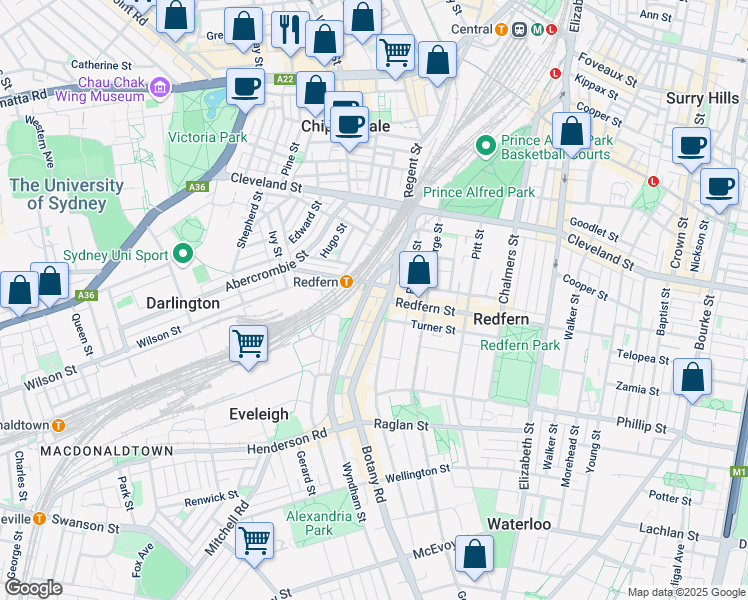Click the Macdonaldtown station T icon
The width and height of the screenshot is (748, 600).
(x=58, y=425)
